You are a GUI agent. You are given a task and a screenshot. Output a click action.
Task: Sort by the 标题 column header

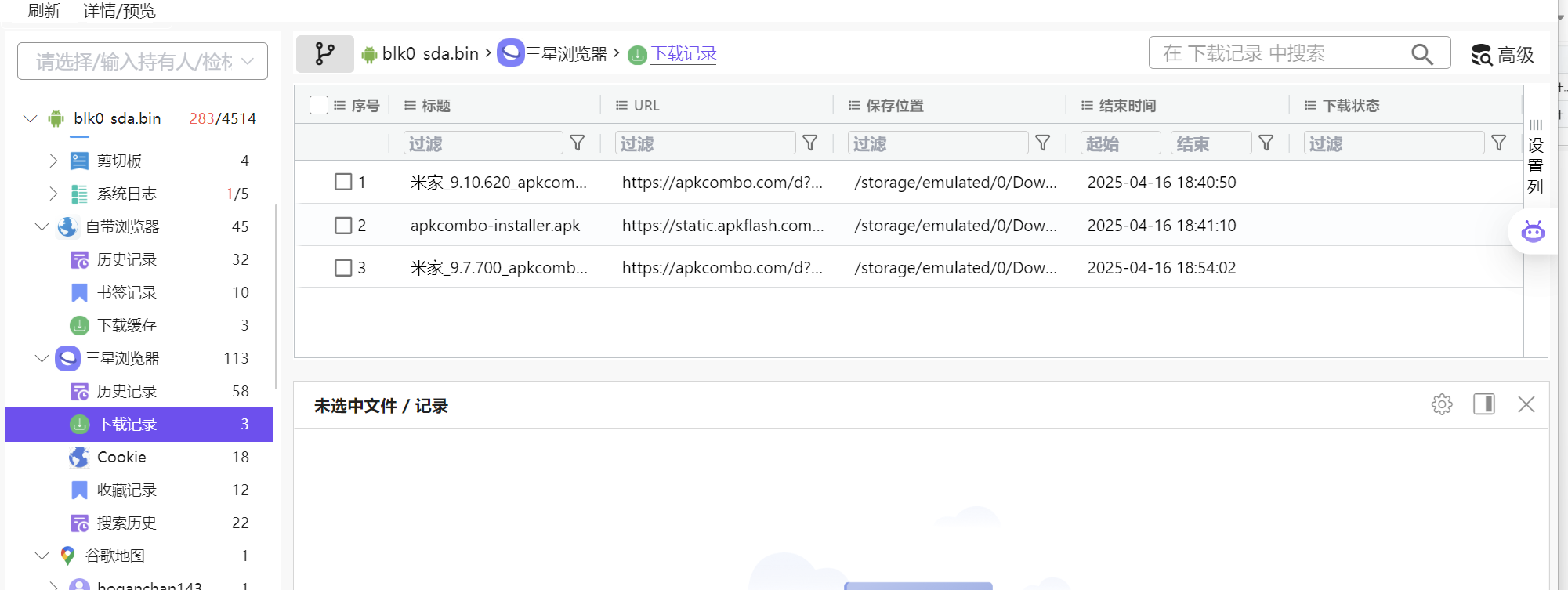tap(436, 106)
